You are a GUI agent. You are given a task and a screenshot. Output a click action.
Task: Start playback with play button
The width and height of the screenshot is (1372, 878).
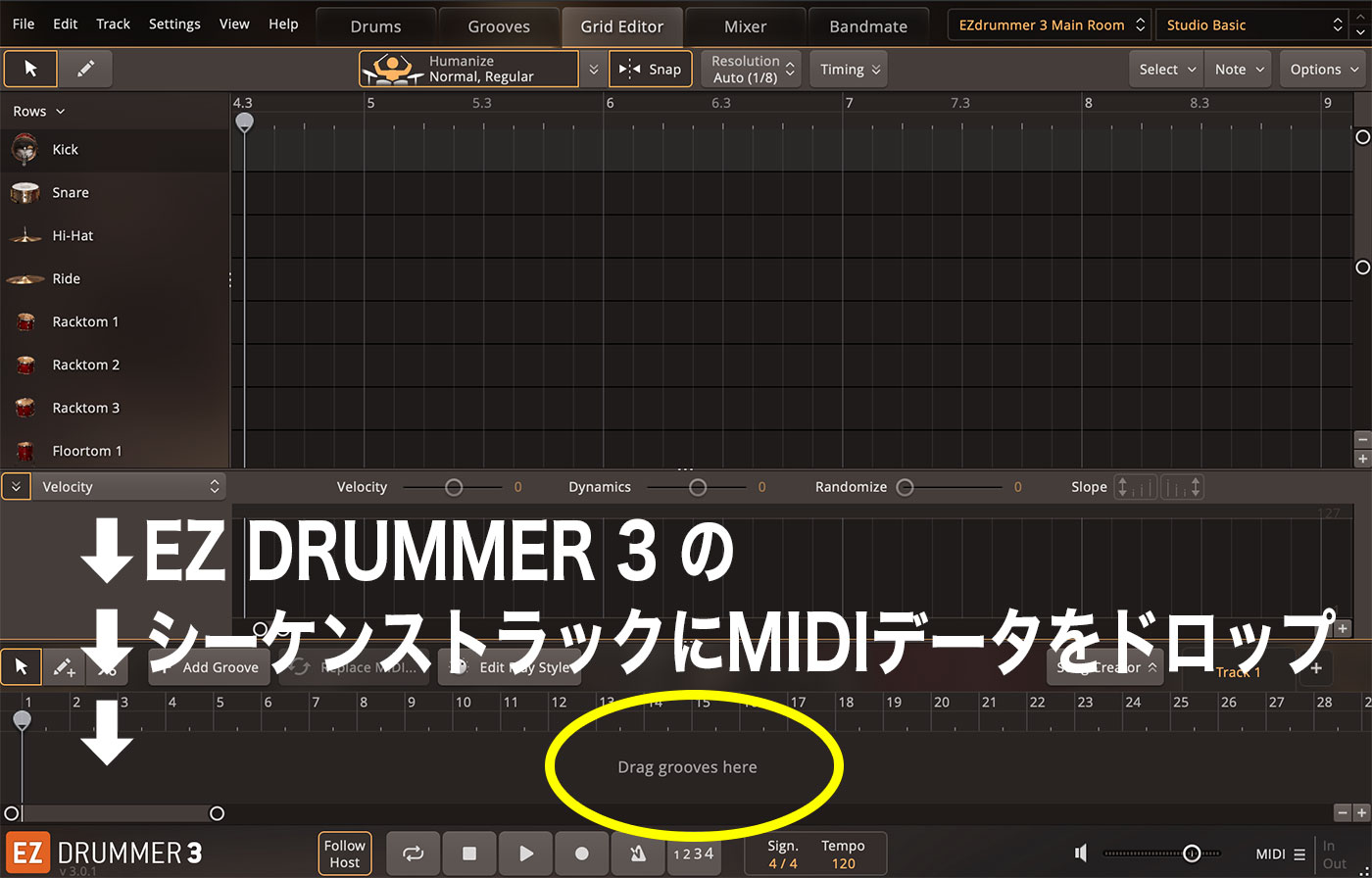526,854
